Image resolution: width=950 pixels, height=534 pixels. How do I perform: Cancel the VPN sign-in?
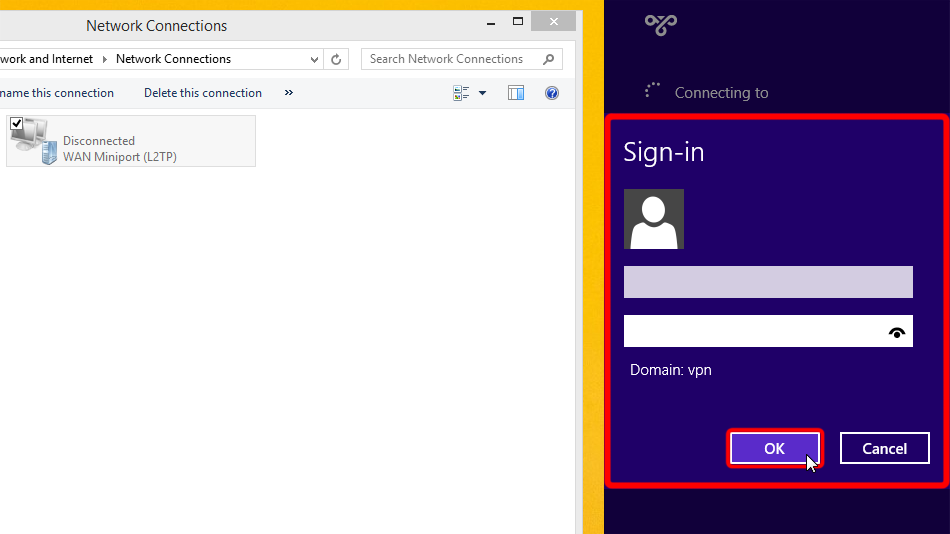pyautogui.click(x=884, y=448)
